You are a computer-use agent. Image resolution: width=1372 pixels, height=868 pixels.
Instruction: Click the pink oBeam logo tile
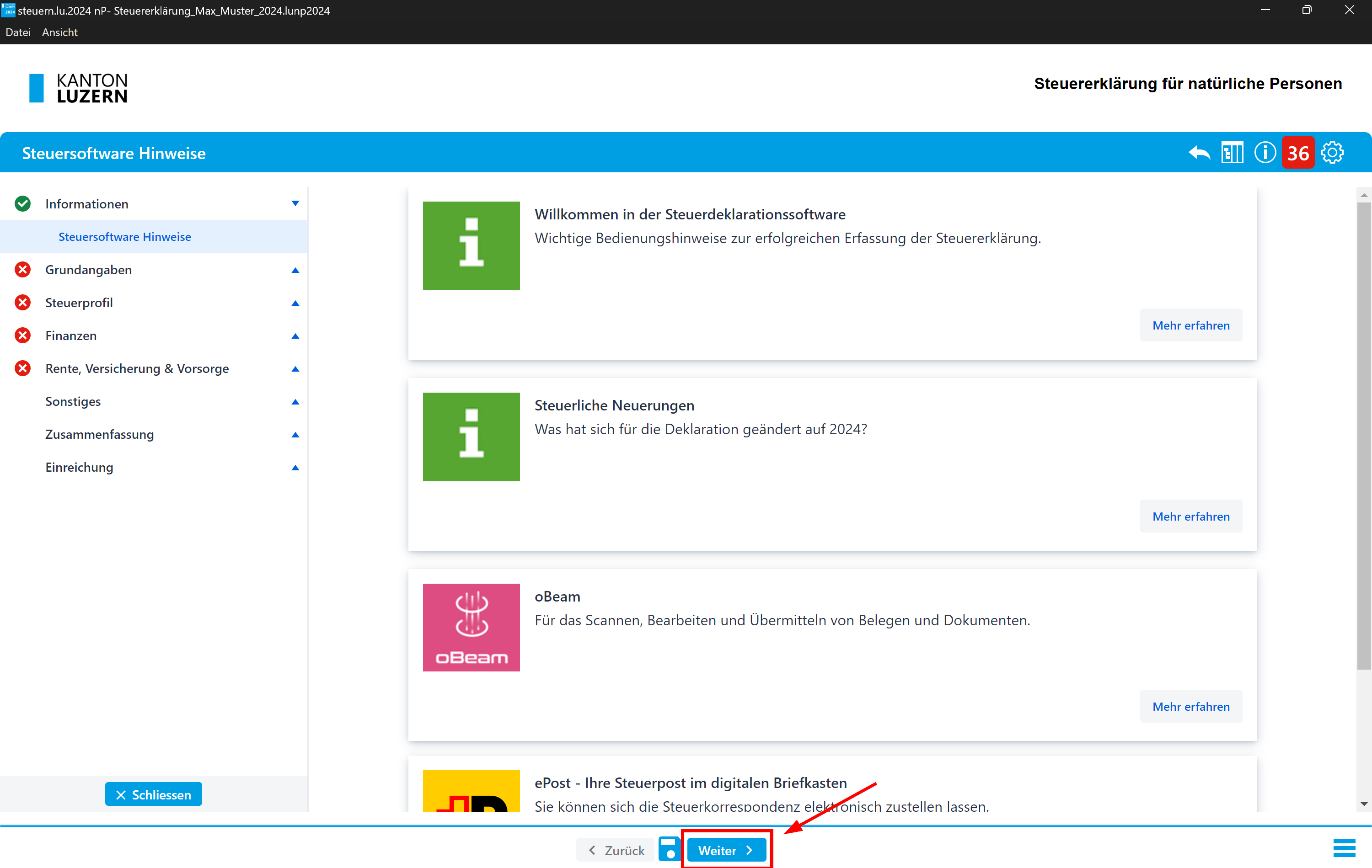tap(471, 628)
